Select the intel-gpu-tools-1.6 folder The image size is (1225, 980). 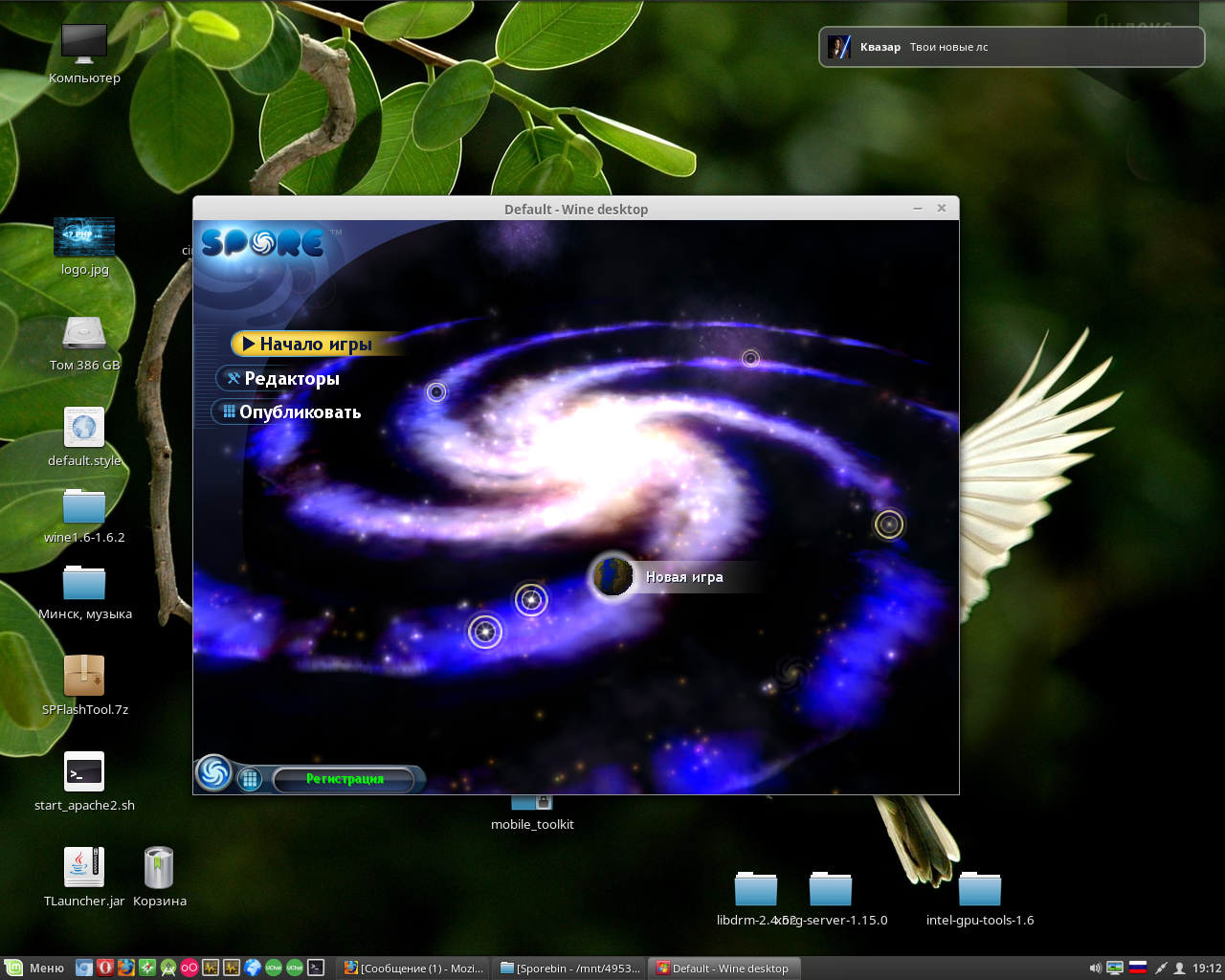(980, 889)
